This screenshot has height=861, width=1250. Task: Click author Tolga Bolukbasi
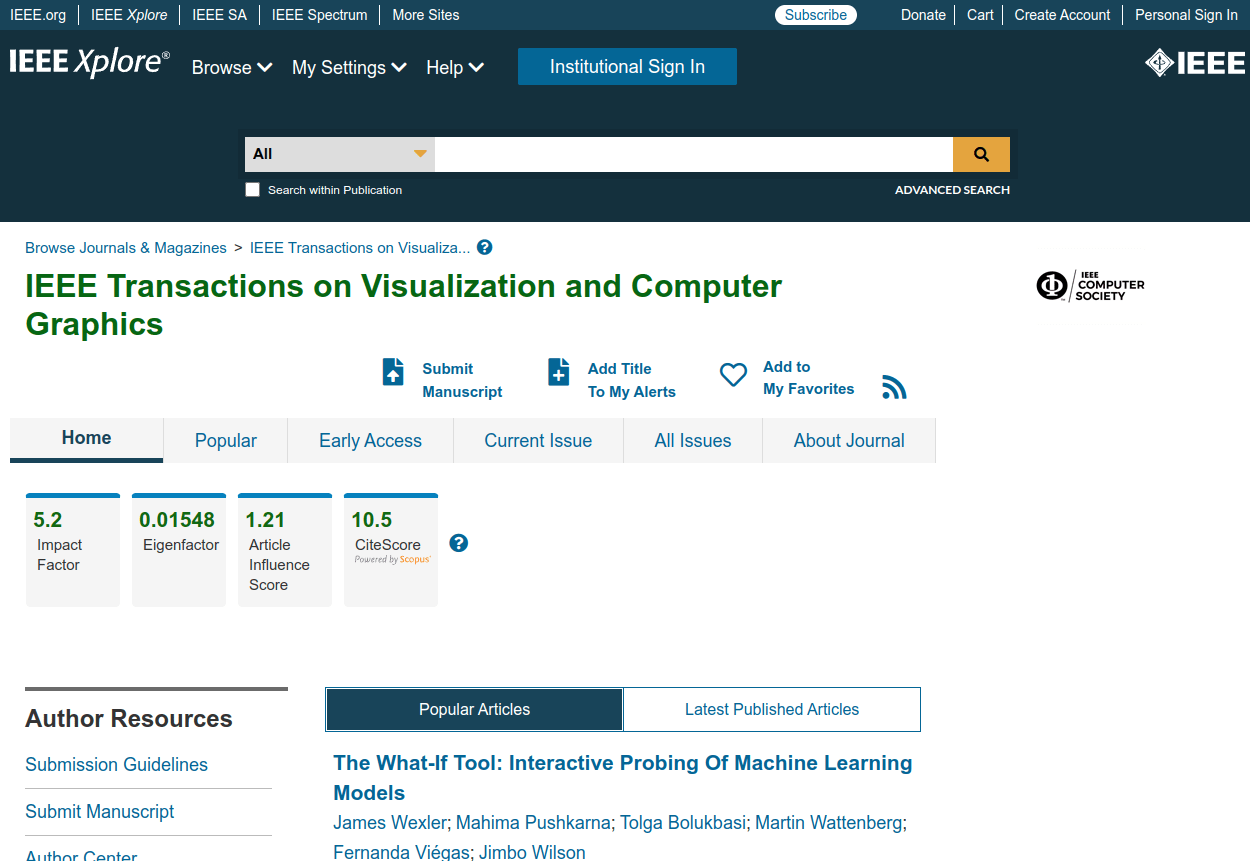683,823
